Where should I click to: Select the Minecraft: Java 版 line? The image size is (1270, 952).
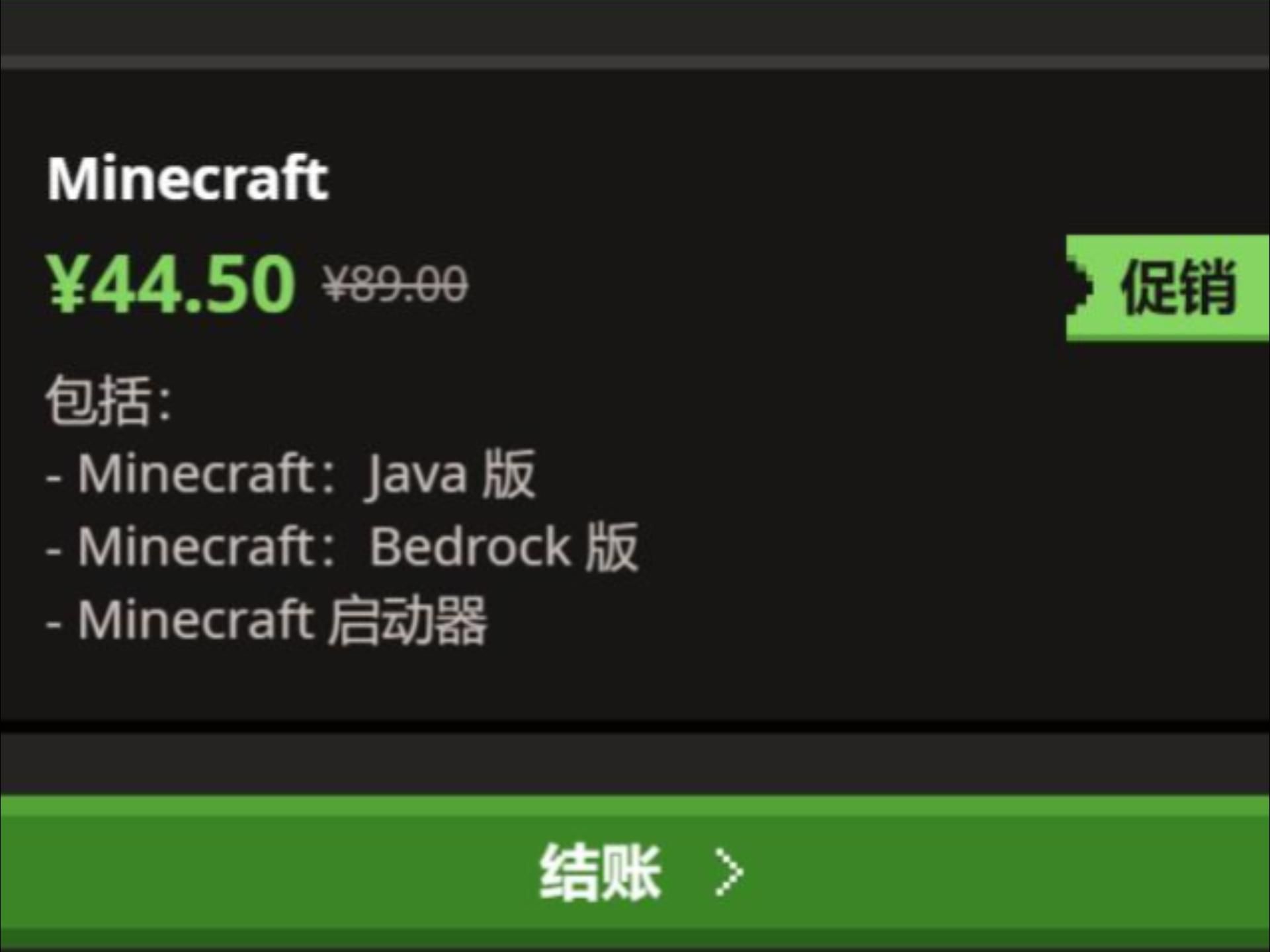(291, 474)
